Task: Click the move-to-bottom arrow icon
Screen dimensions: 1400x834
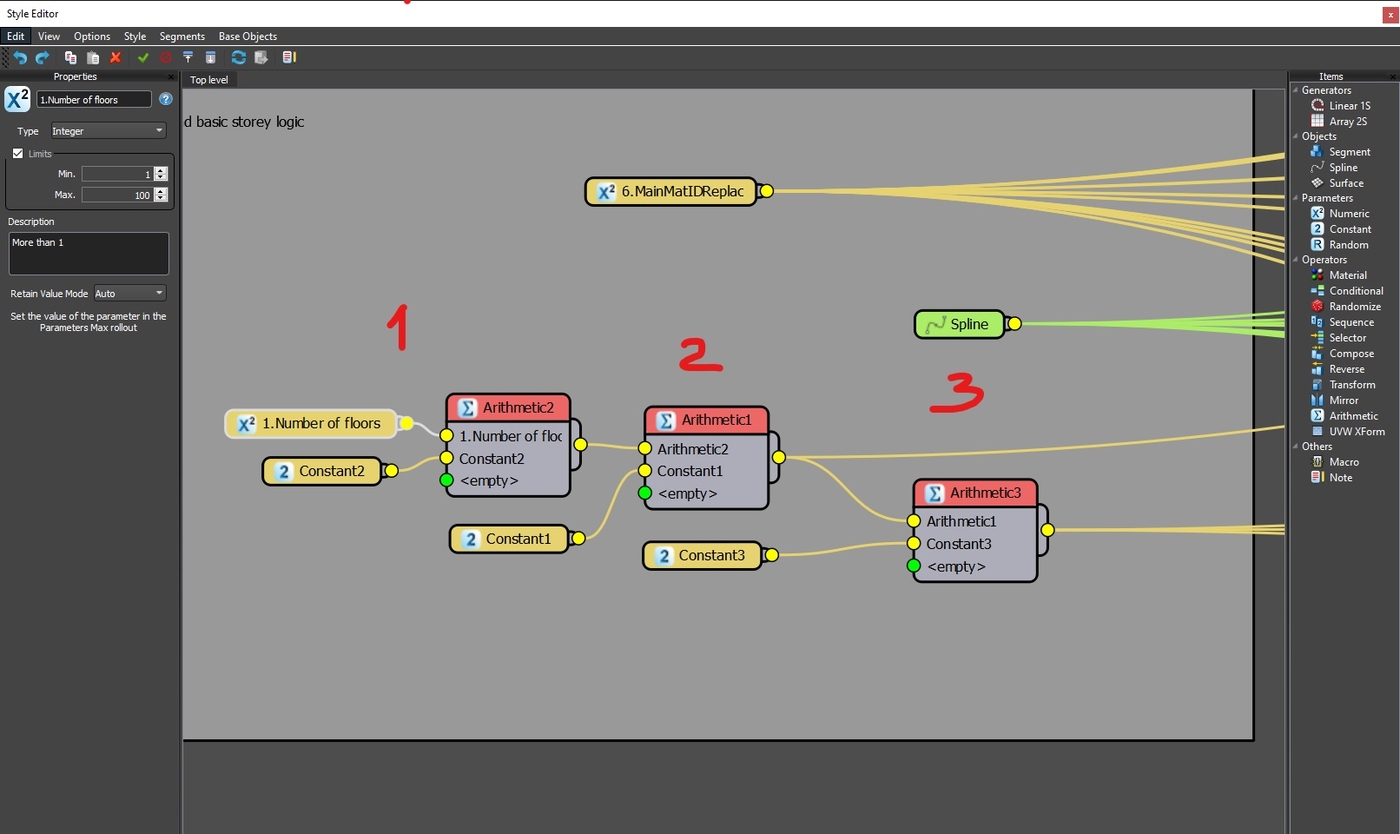Action: click(210, 58)
